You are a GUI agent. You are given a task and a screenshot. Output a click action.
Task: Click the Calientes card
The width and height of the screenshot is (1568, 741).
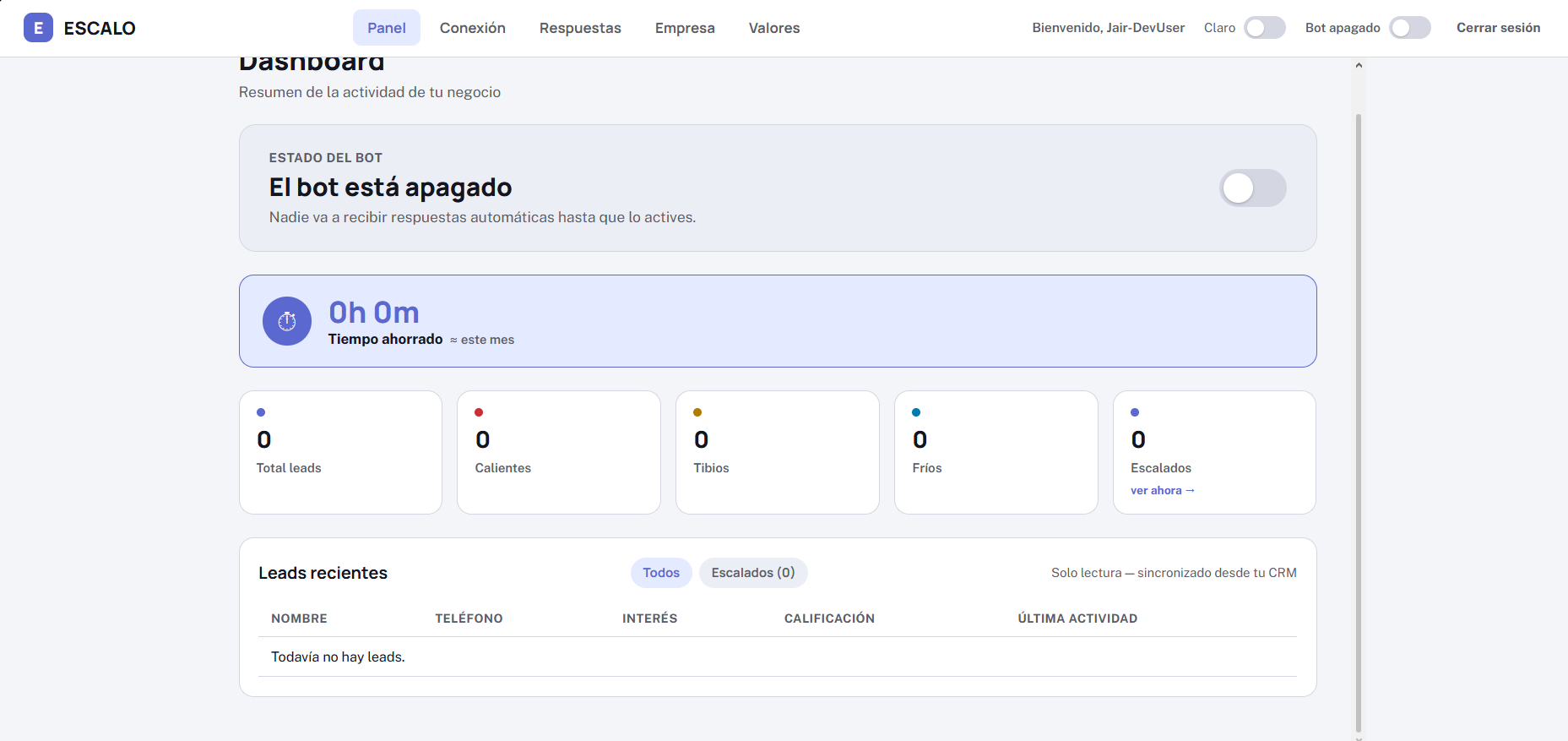pos(559,452)
